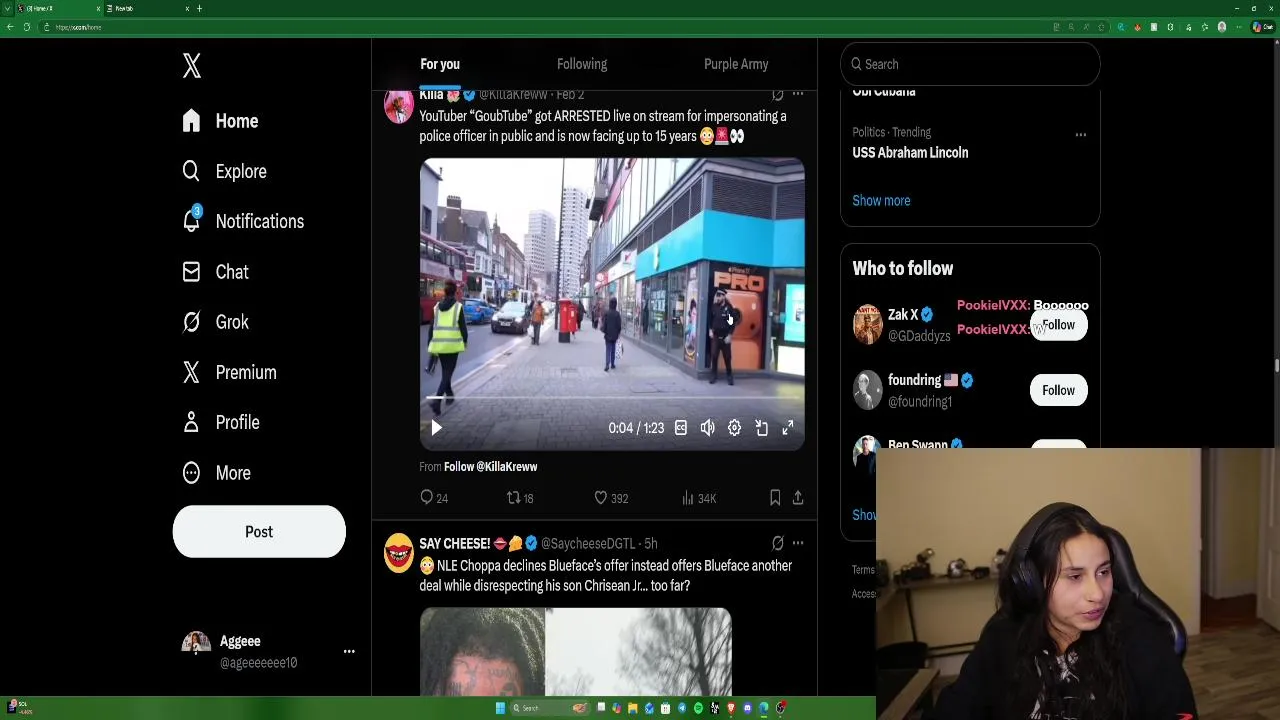Seek on the video progress bar

612,398
